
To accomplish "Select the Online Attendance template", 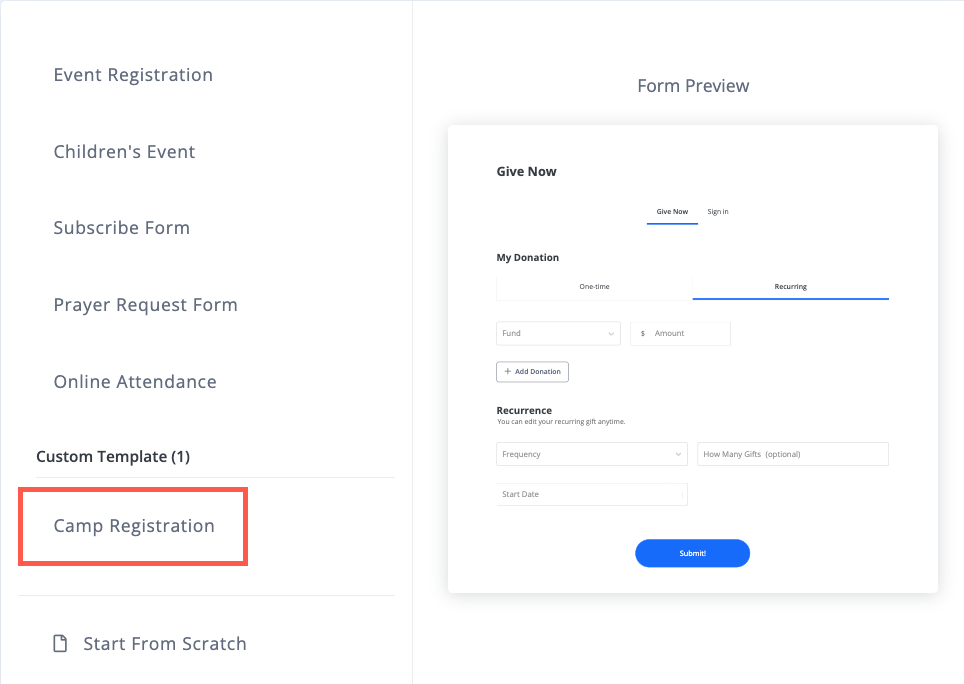I will pyautogui.click(x=135, y=382).
